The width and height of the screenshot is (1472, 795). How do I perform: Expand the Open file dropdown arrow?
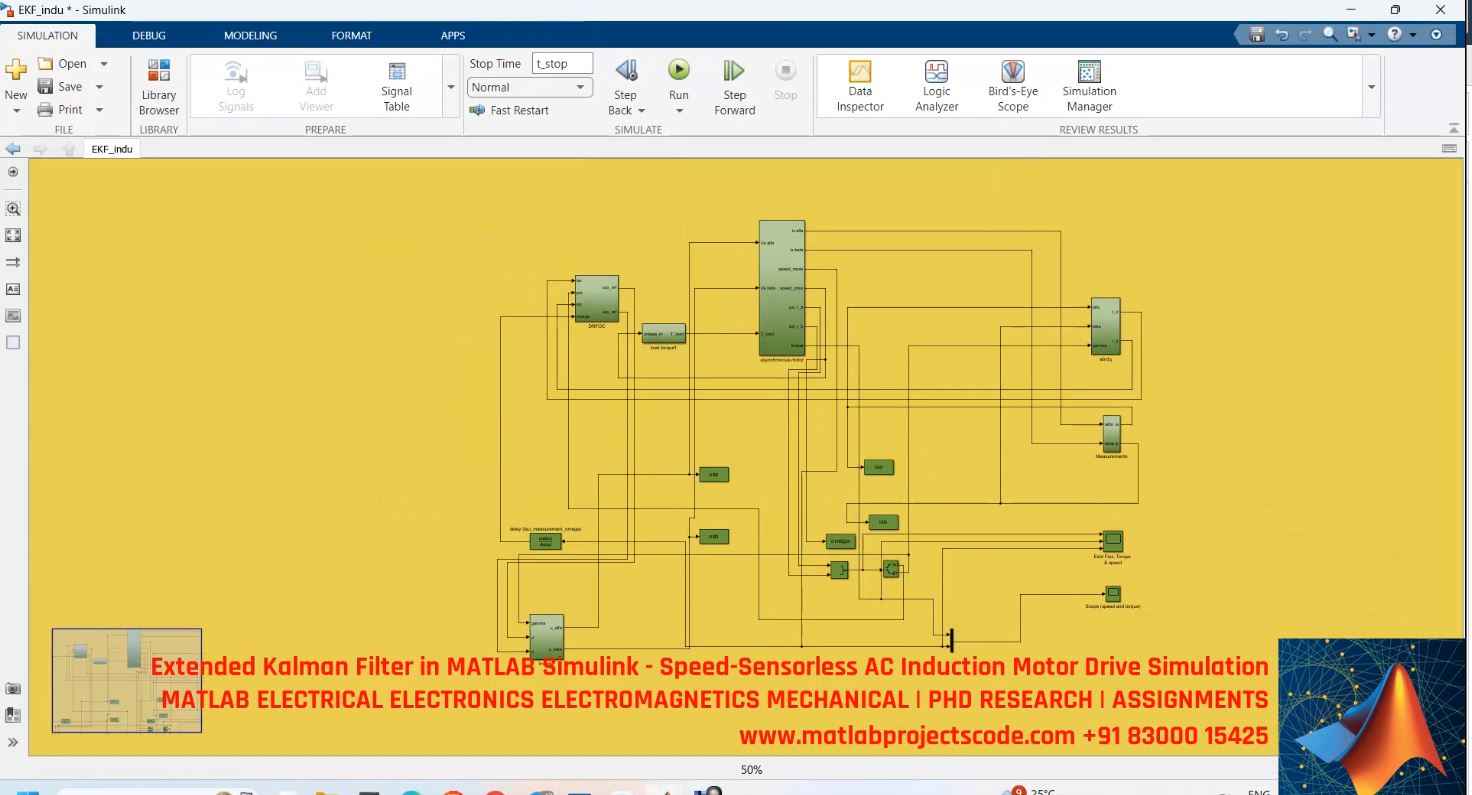pyautogui.click(x=103, y=62)
